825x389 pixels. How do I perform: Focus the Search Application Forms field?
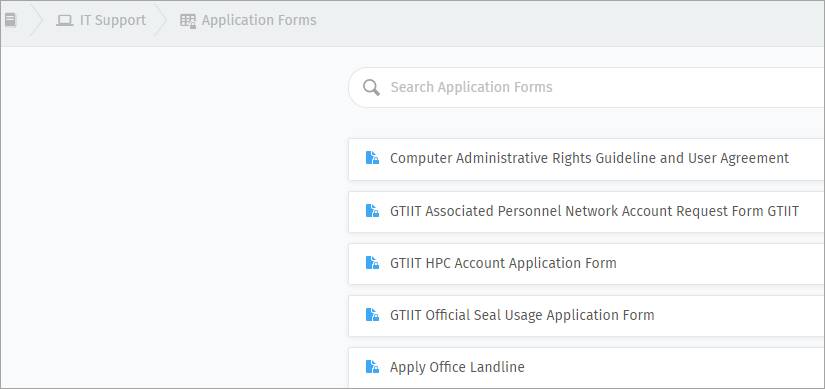(x=587, y=87)
